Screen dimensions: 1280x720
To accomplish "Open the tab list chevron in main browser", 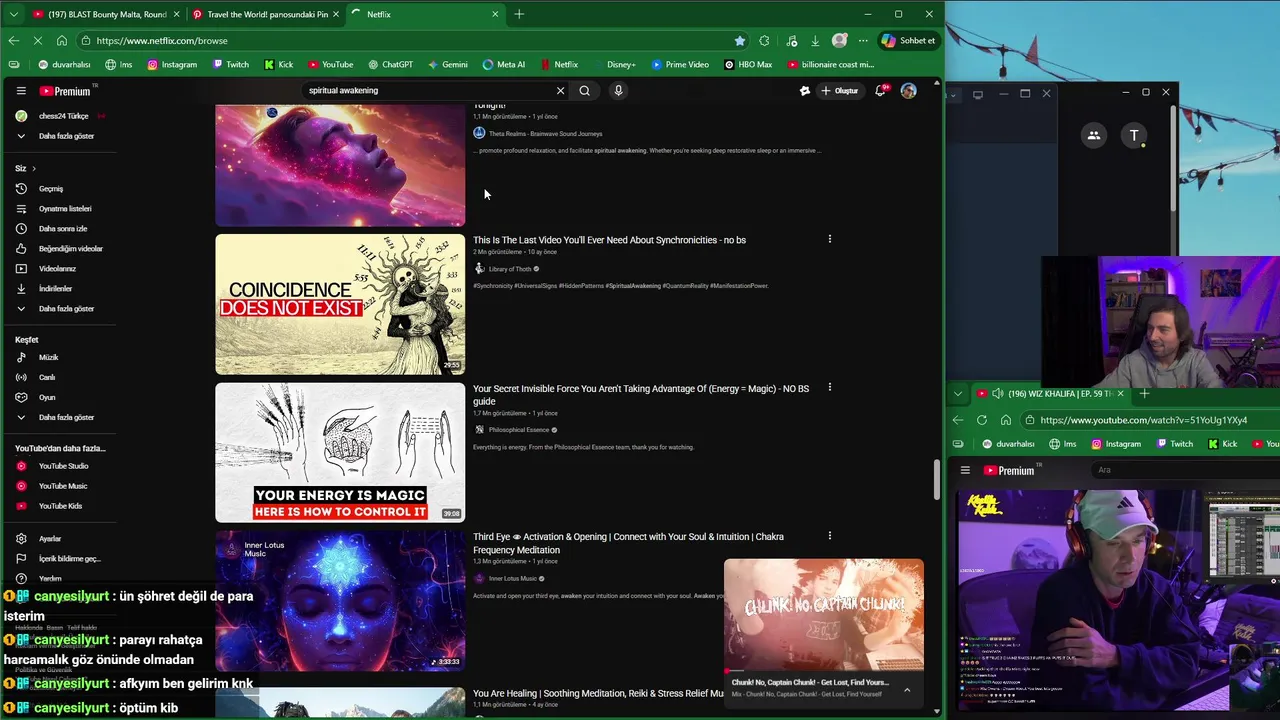I will pos(14,14).
